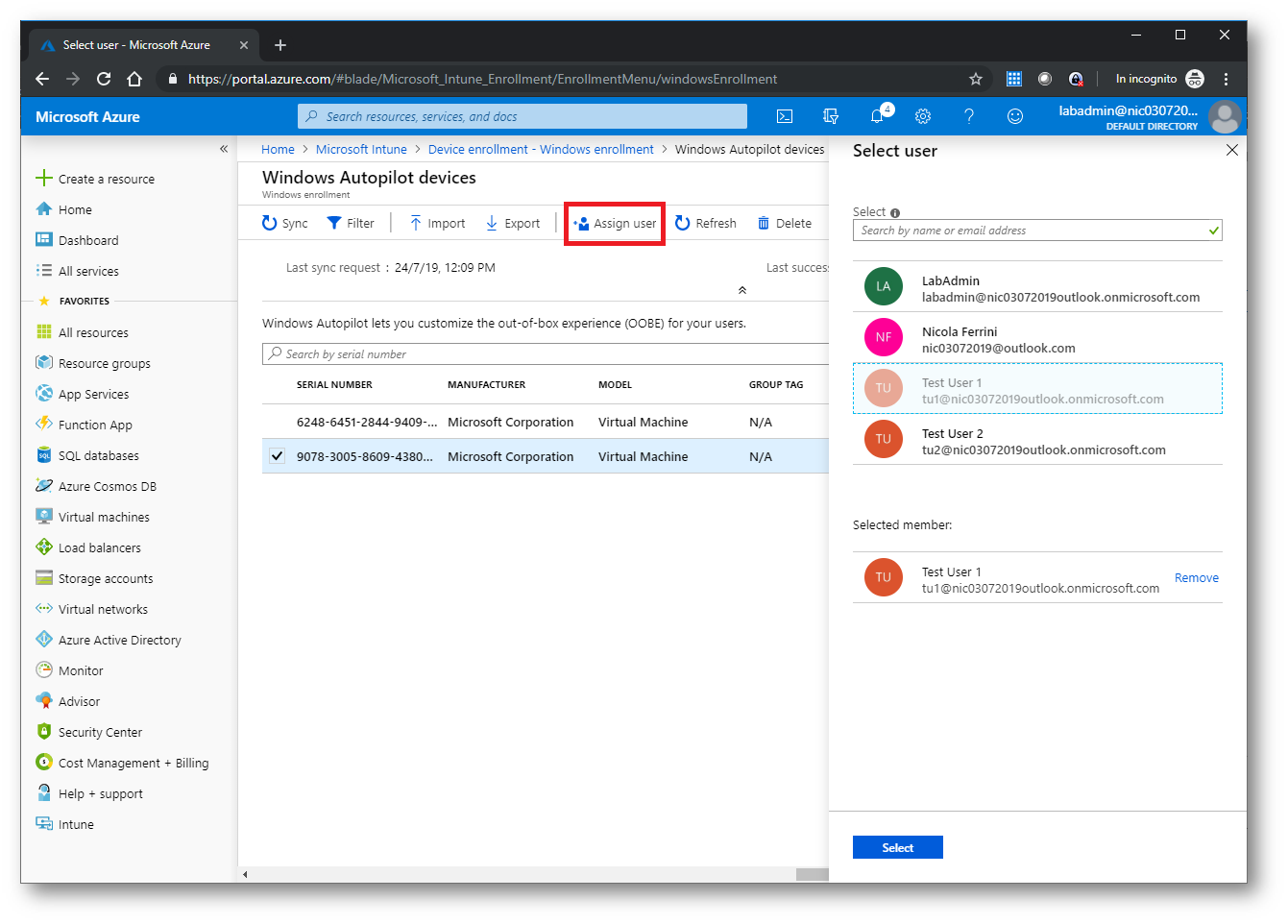Select device row 6248-6451-2844-9409
Viewport: 1288px width, 924px height.
click(x=546, y=422)
